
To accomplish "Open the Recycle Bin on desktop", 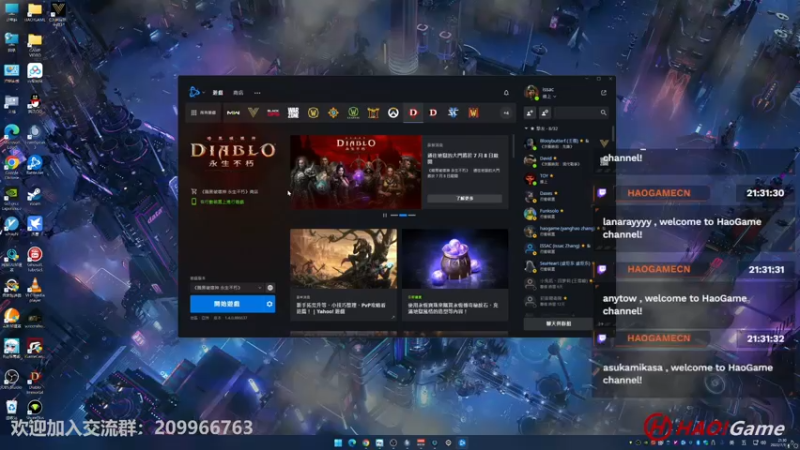I will [12, 410].
